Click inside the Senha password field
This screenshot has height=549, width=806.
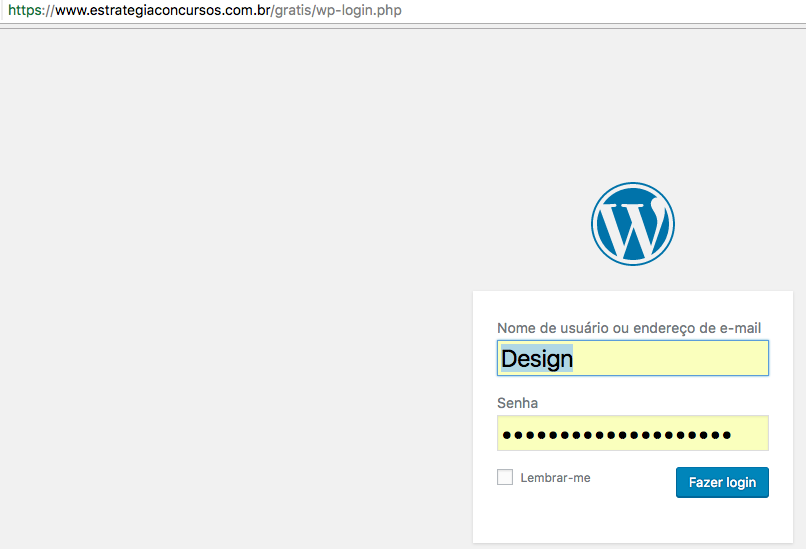coord(633,433)
